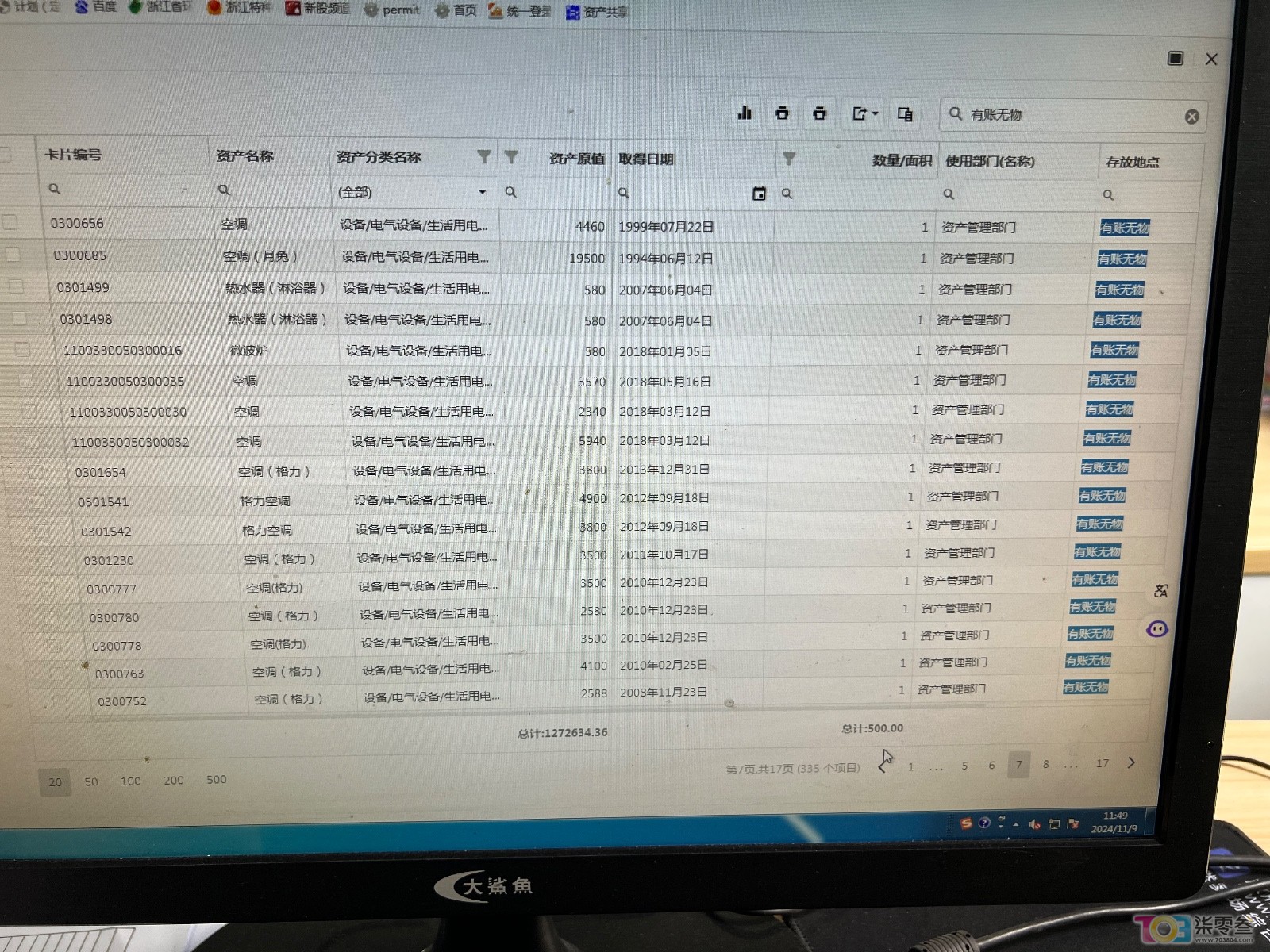Tick the checkbox for row 1100330050300016
1270x952 pixels.
tap(22, 348)
